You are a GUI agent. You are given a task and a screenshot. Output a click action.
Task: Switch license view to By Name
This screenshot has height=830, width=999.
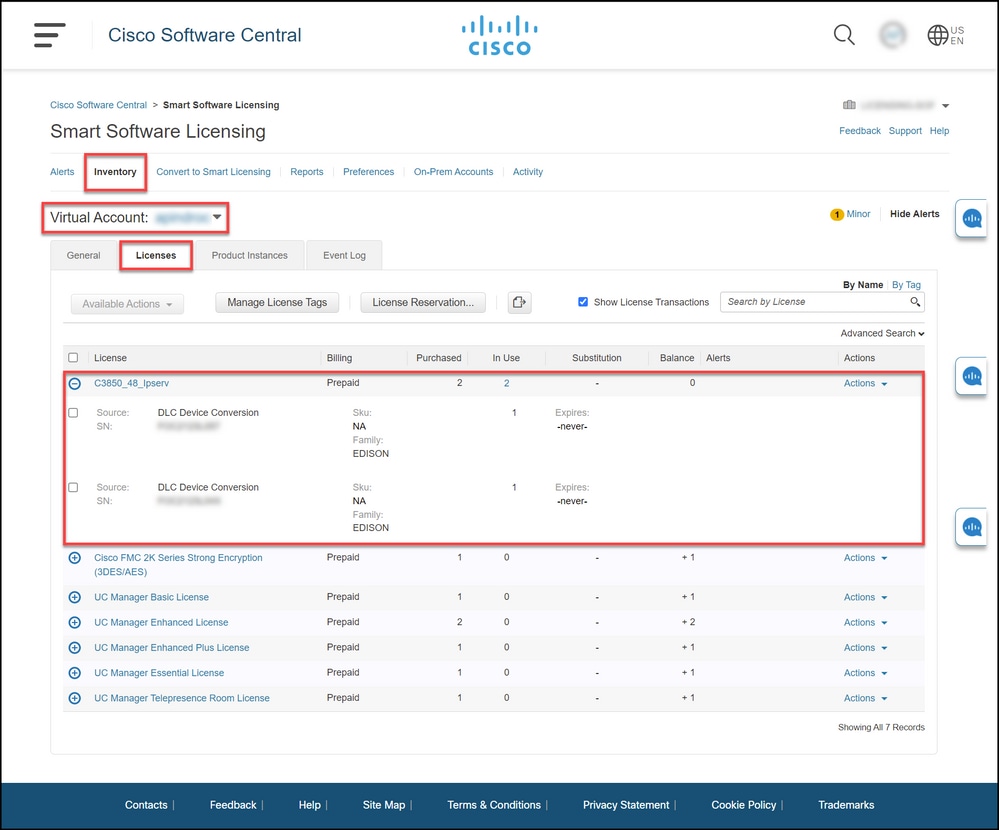click(x=863, y=285)
